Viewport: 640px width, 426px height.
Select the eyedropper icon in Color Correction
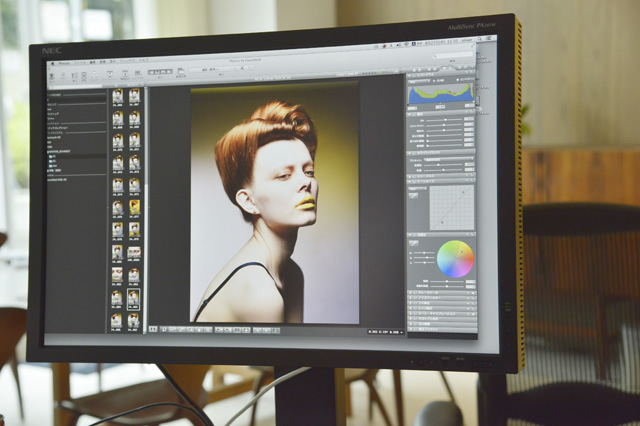[414, 243]
